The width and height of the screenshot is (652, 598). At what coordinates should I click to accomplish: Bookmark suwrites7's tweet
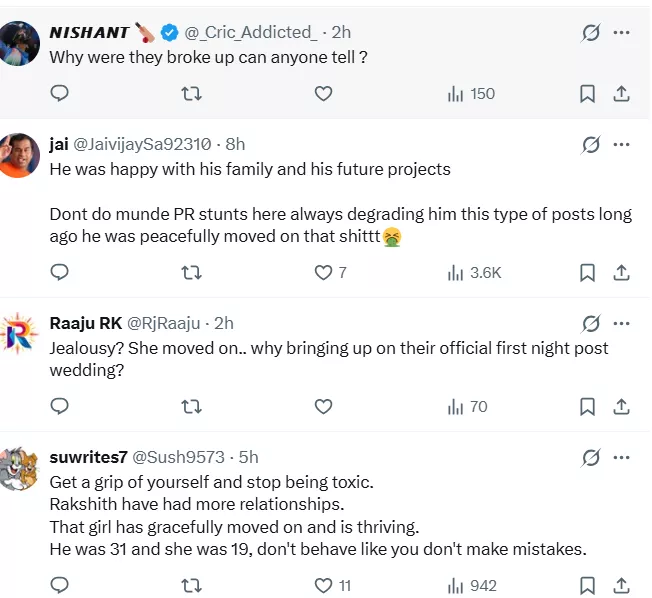click(x=588, y=585)
